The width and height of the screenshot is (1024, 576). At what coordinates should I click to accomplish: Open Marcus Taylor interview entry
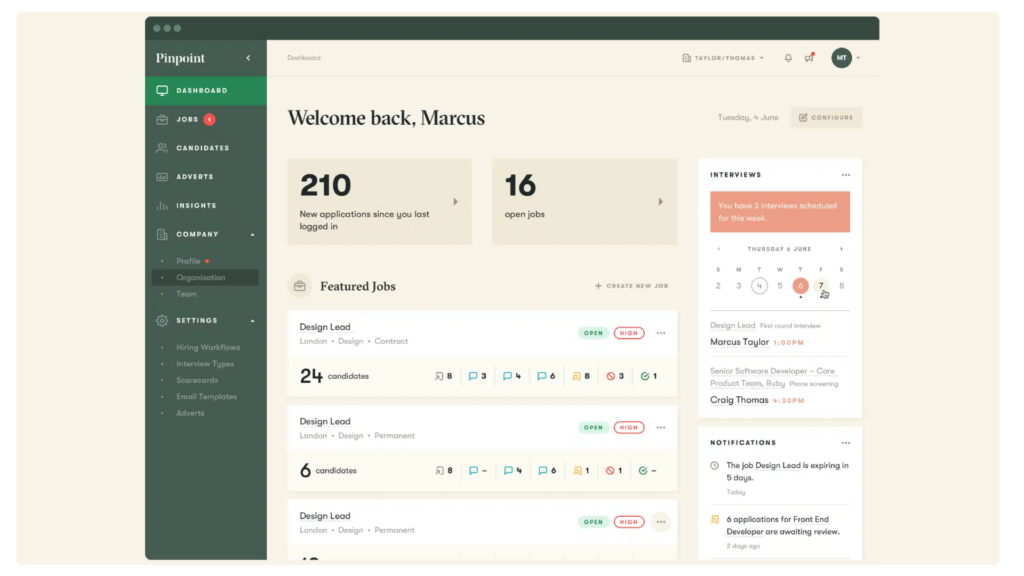click(739, 342)
